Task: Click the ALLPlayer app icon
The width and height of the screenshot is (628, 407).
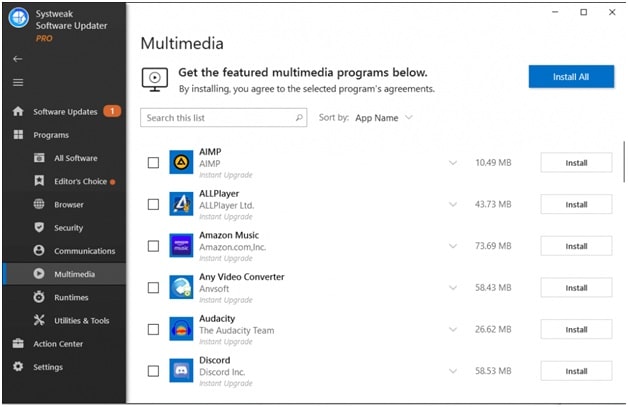Action: pos(181,204)
